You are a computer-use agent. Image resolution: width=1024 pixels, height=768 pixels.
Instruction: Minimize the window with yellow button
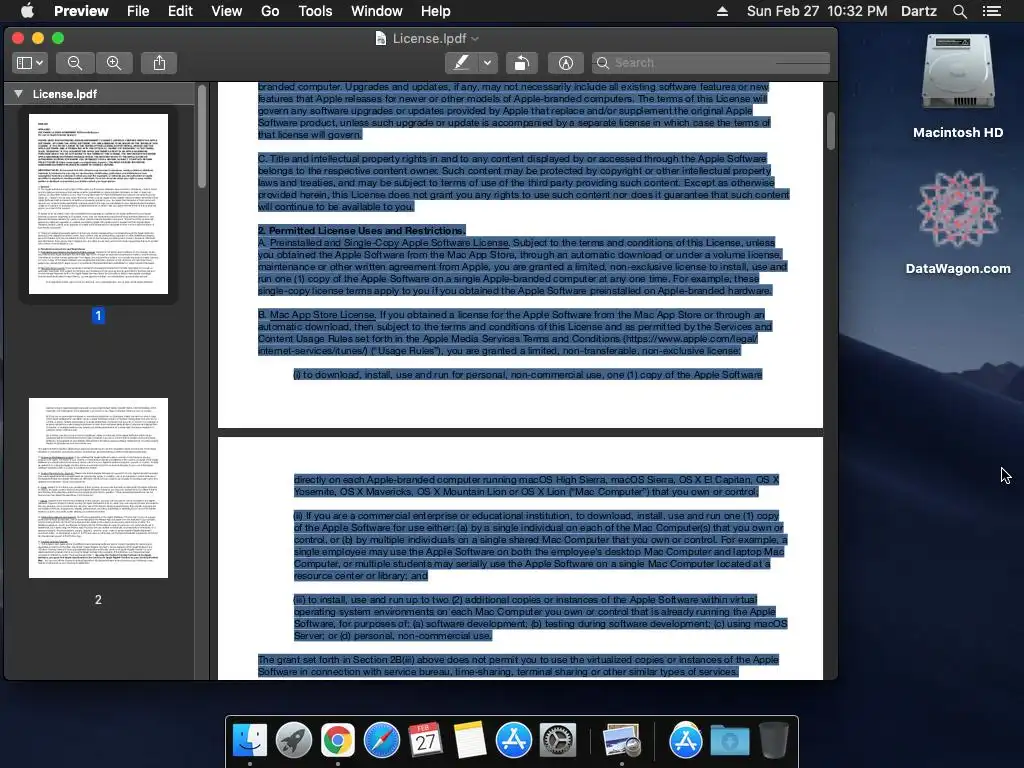38,38
